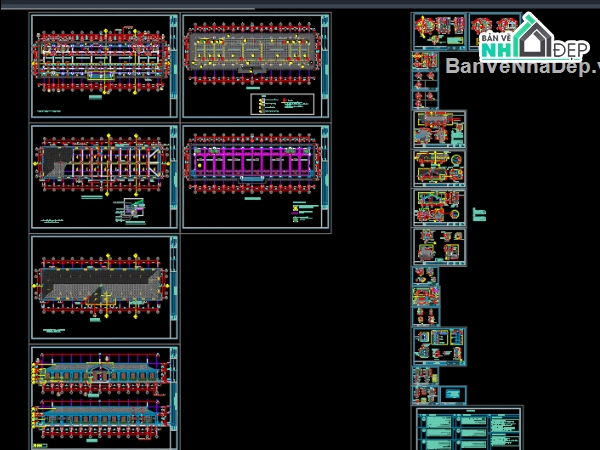
Task: Select the building elevations sheet at bottom left
Action: point(104,397)
